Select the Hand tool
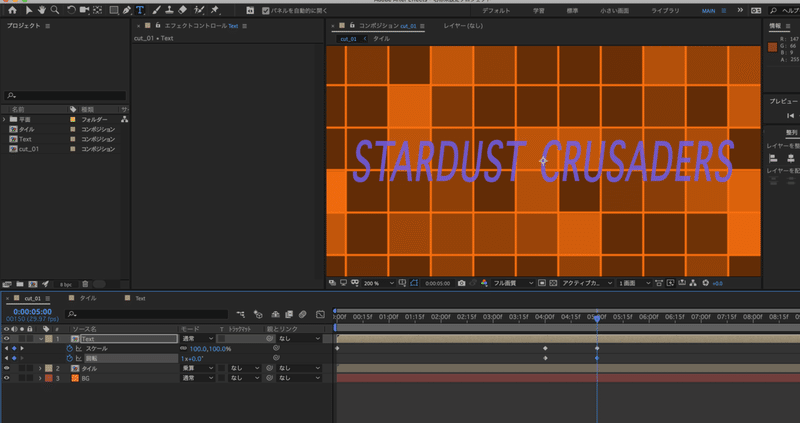The height and width of the screenshot is (423, 800). [41, 10]
